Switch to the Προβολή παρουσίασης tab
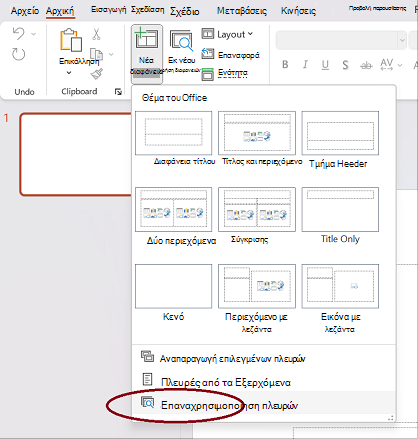The image size is (418, 439). tap(377, 8)
